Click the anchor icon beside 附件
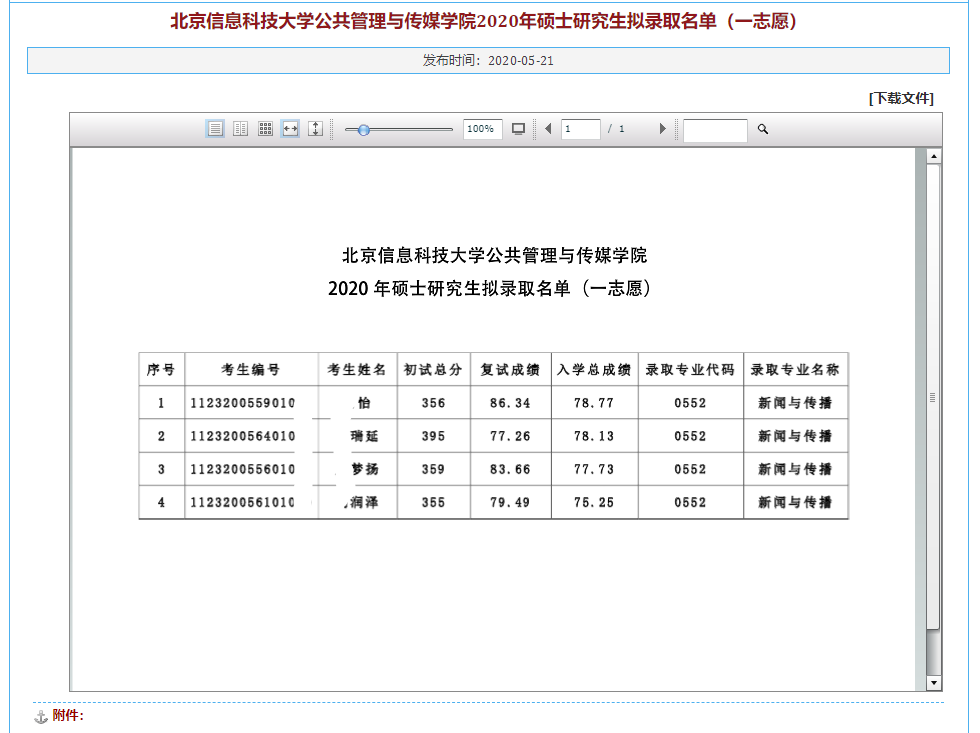Image resolution: width=980 pixels, height=733 pixels. (41, 717)
